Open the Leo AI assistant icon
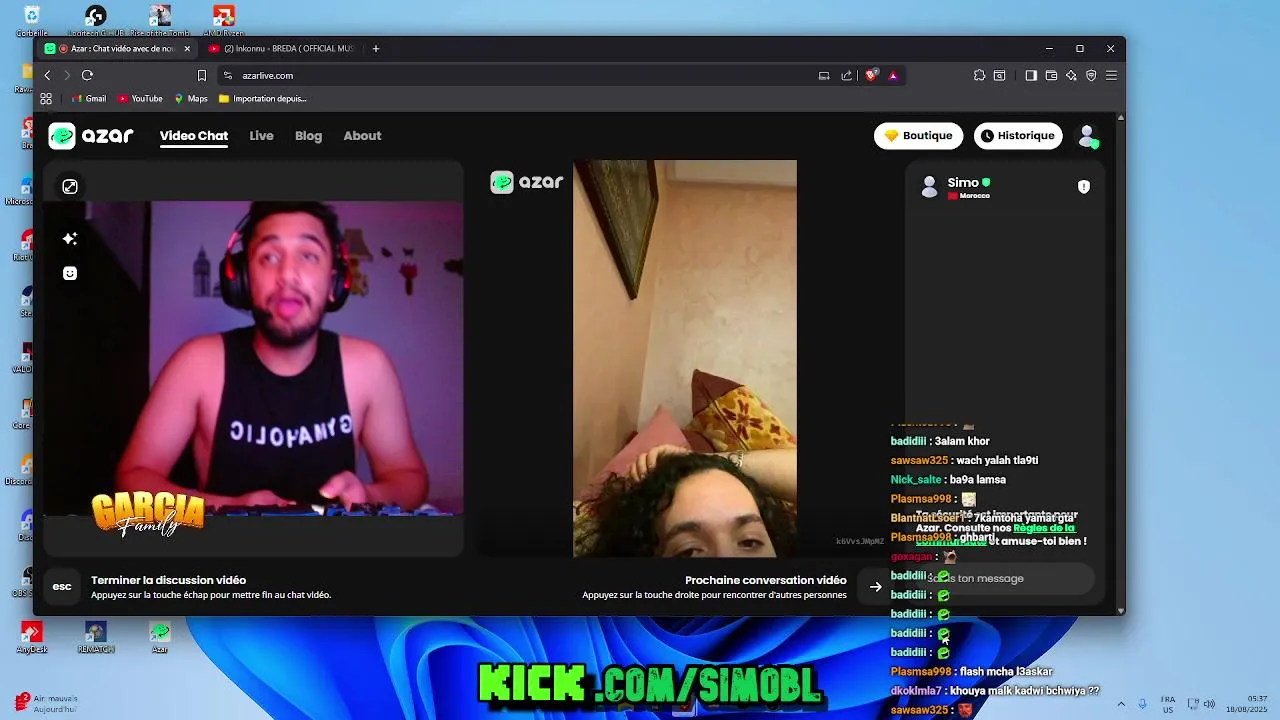Screen dimensions: 1280x720 pos(1071,75)
